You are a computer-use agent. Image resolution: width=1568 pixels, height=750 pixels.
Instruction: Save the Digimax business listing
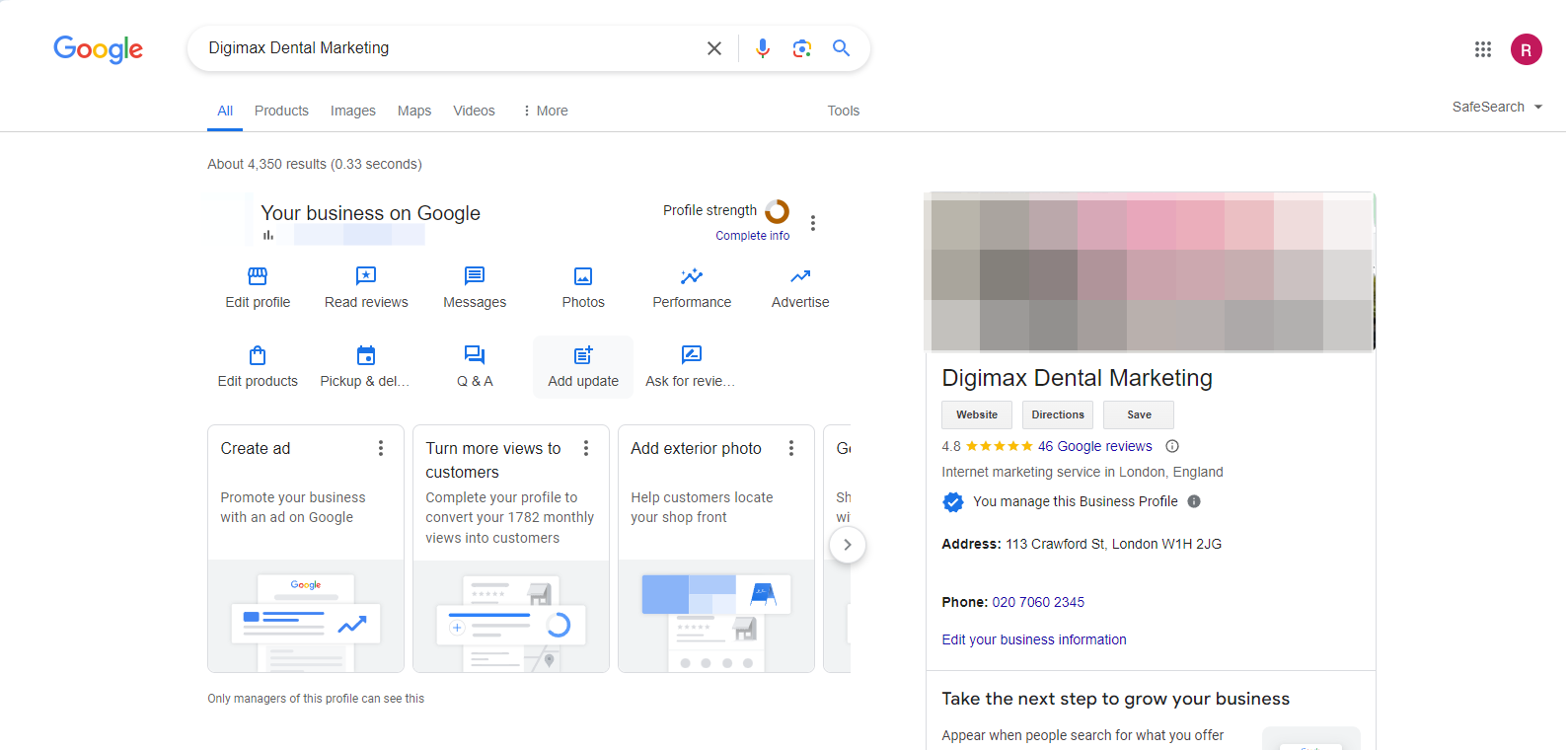1139,414
